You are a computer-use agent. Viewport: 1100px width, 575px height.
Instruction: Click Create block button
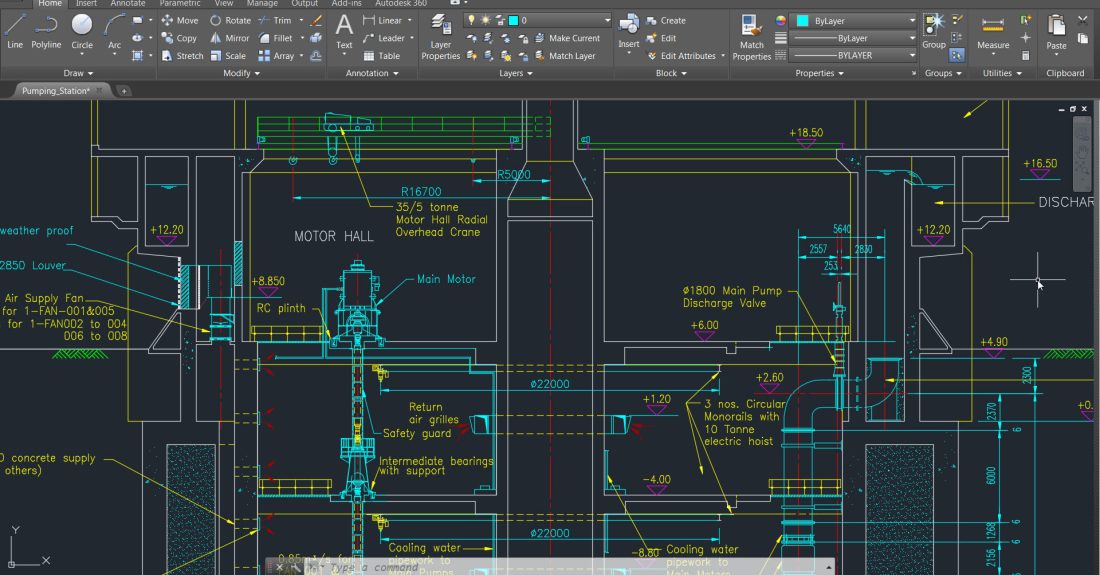tap(666, 20)
